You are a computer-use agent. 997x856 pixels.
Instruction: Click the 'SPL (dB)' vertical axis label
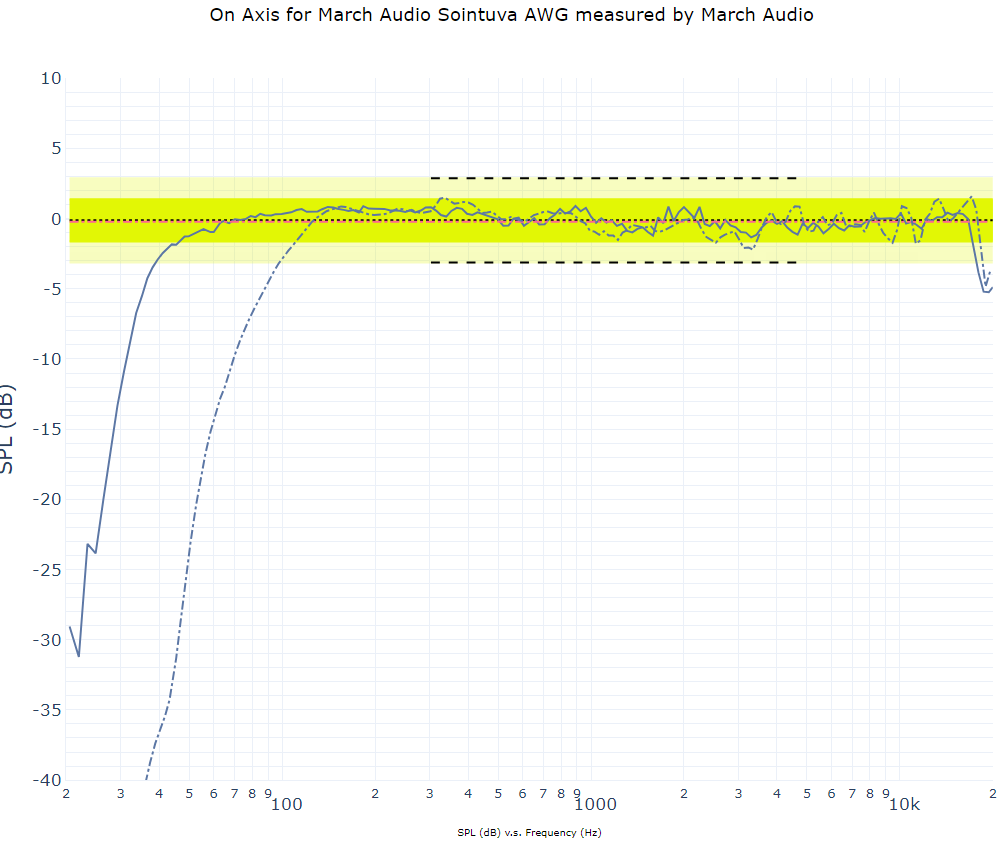point(7,429)
